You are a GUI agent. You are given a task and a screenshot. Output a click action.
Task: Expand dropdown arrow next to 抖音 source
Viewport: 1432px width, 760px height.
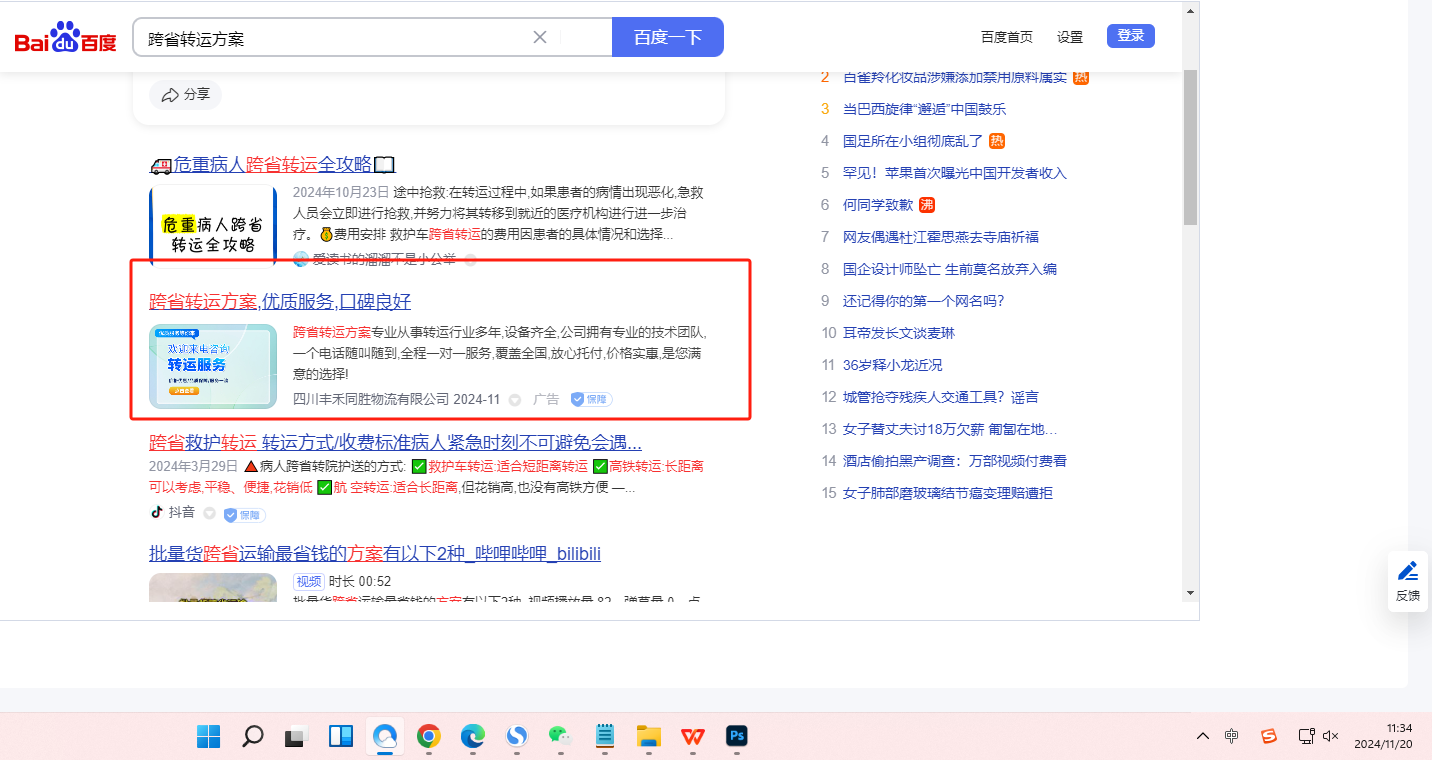pyautogui.click(x=209, y=513)
